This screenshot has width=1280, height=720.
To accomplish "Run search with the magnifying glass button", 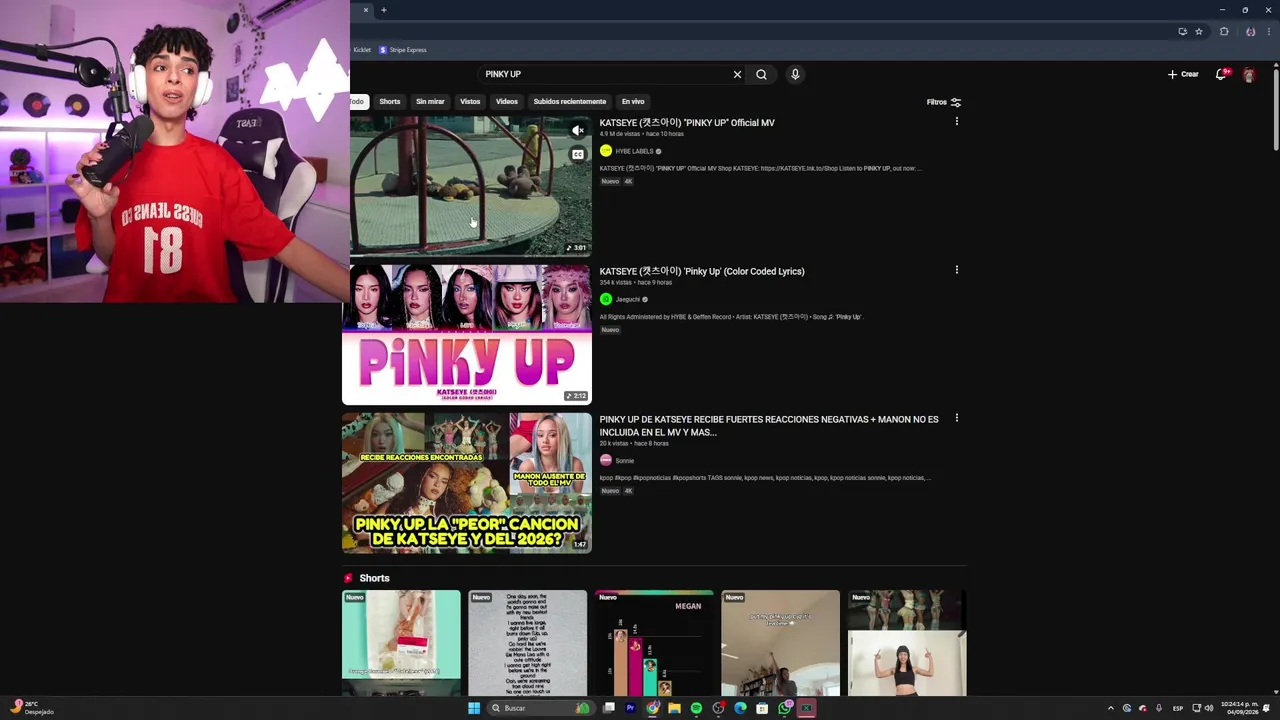I will pyautogui.click(x=762, y=74).
